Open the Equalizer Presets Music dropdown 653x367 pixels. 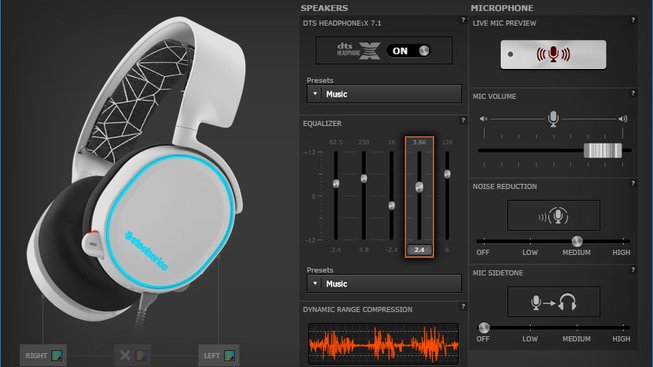coord(384,284)
